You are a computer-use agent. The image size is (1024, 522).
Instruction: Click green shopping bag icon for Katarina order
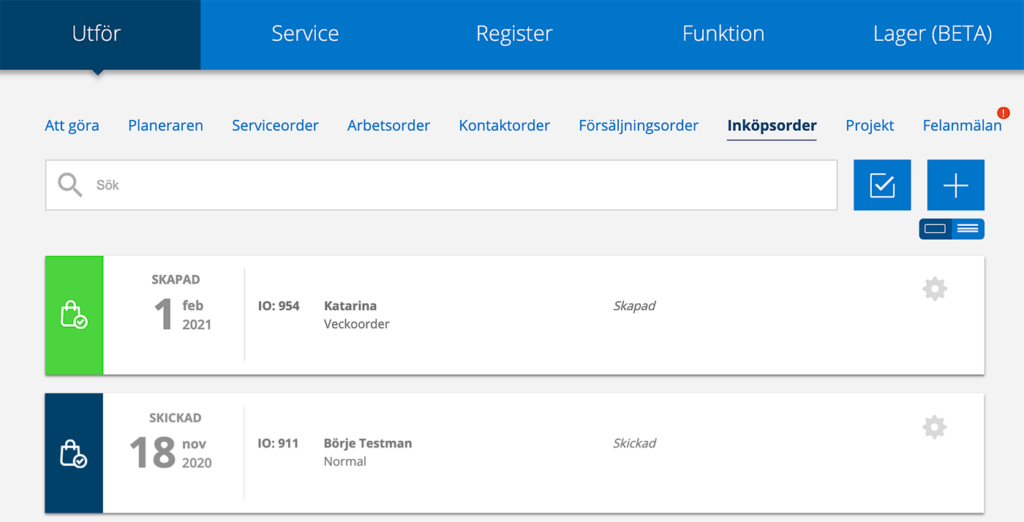pyautogui.click(x=74, y=315)
